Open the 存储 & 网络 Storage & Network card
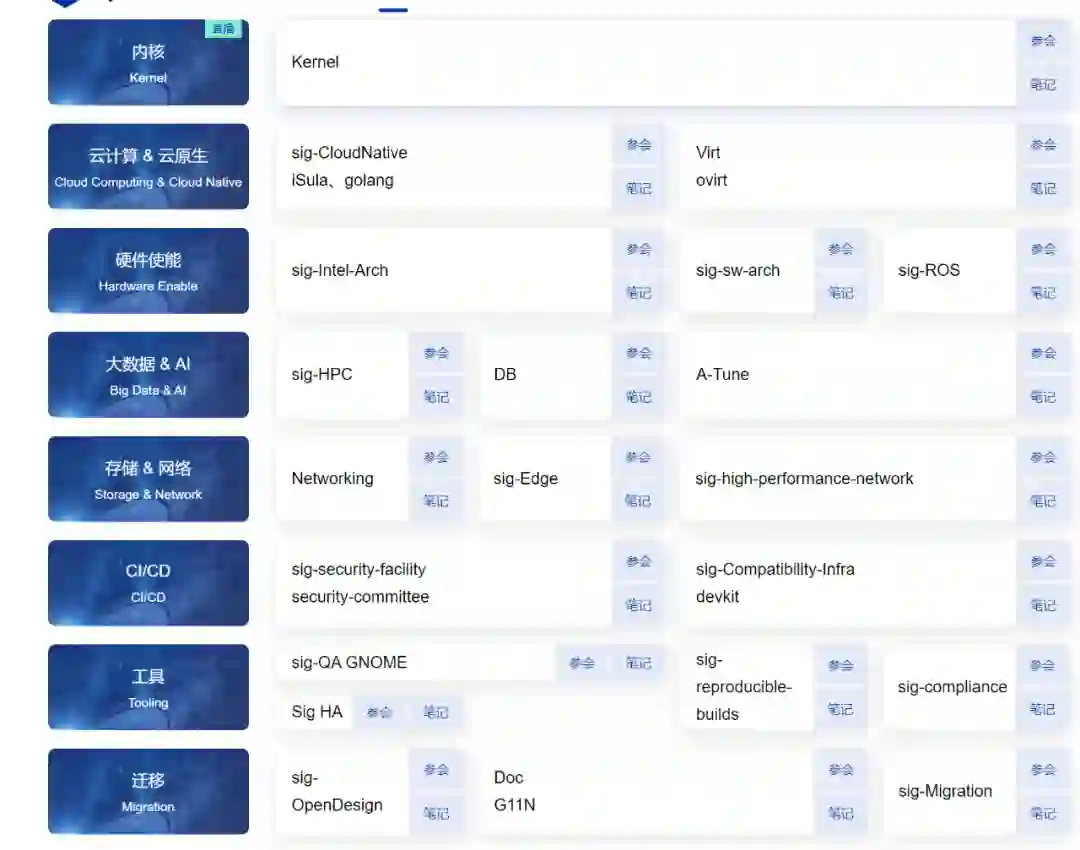Viewport: 1080px width, 850px height. (x=148, y=479)
